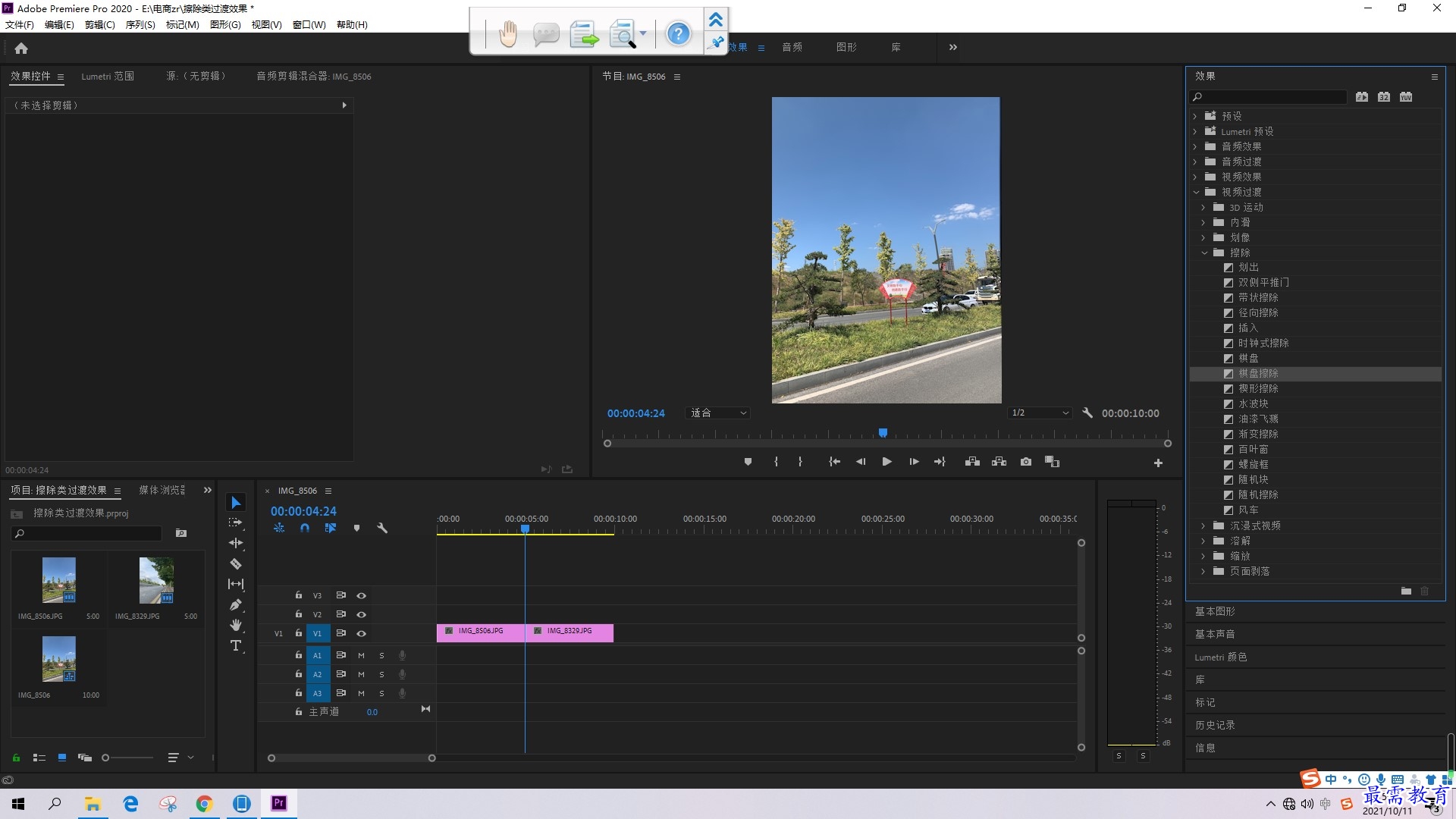Step forward one frame
1456x819 pixels.
[914, 462]
